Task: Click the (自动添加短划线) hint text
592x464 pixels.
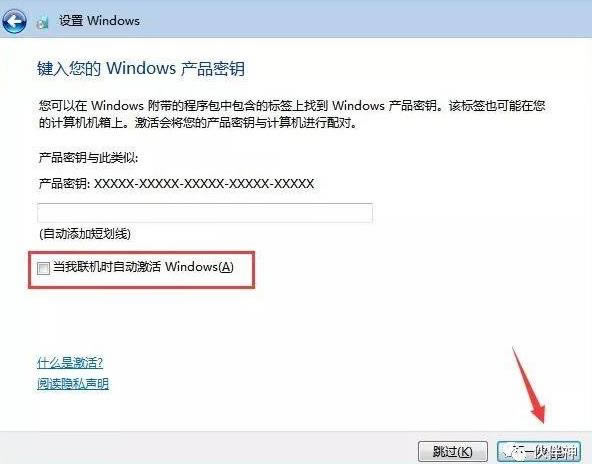Action: click(x=85, y=234)
